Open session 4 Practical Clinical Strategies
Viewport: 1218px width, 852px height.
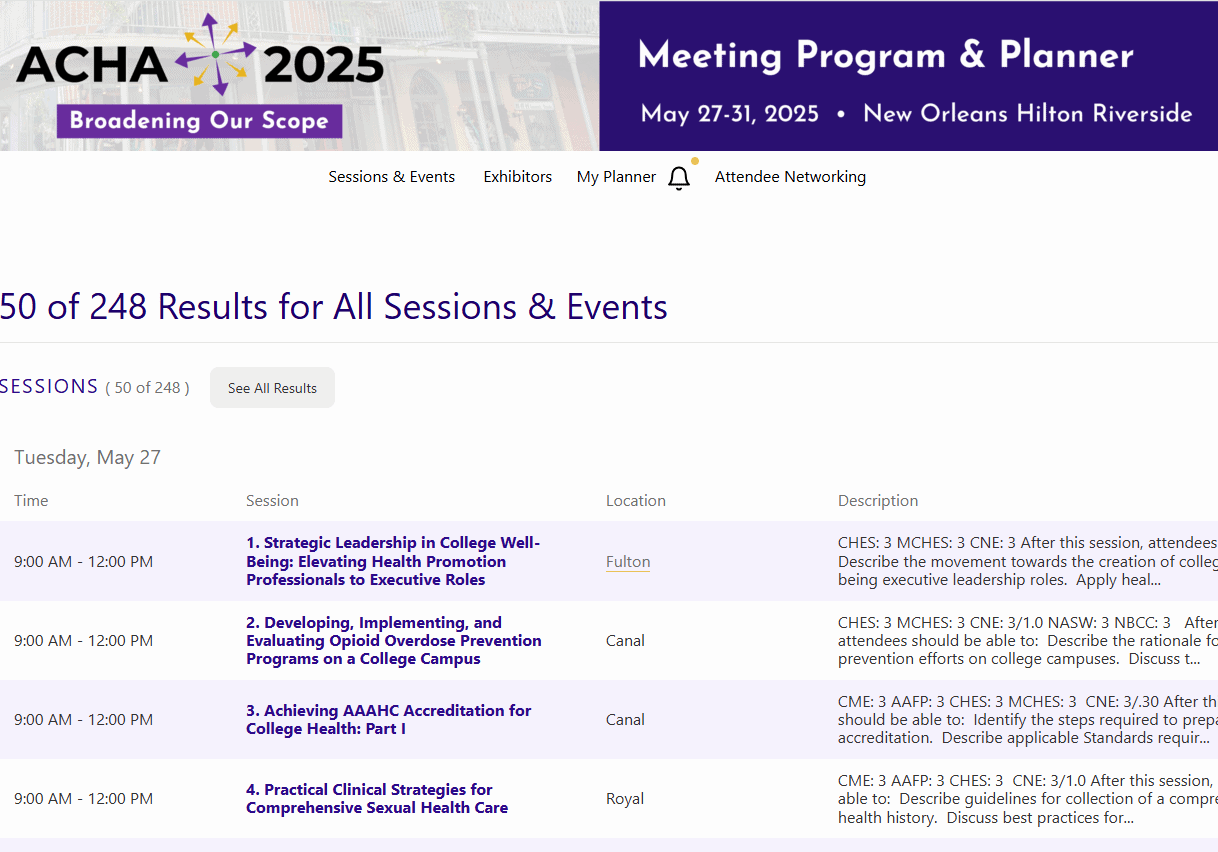(377, 799)
